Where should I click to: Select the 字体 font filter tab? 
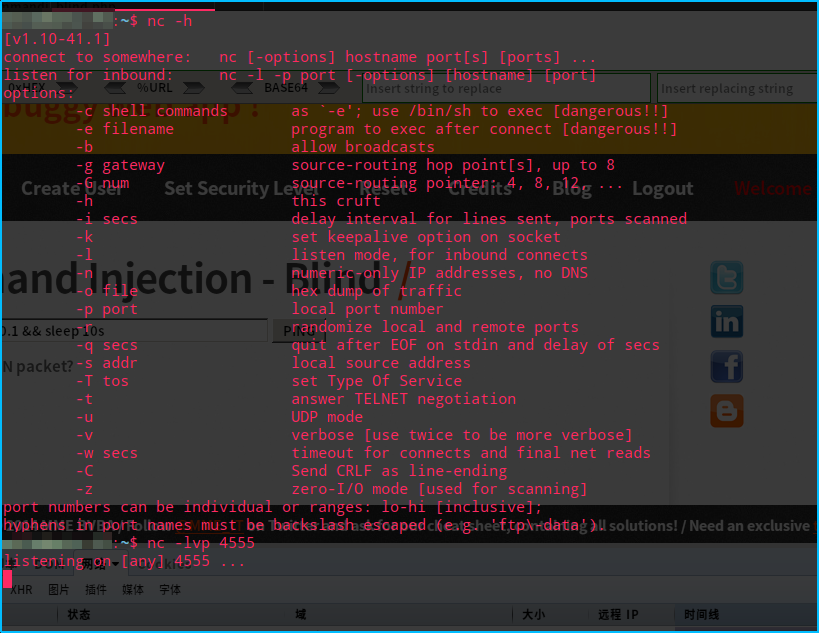(169, 589)
